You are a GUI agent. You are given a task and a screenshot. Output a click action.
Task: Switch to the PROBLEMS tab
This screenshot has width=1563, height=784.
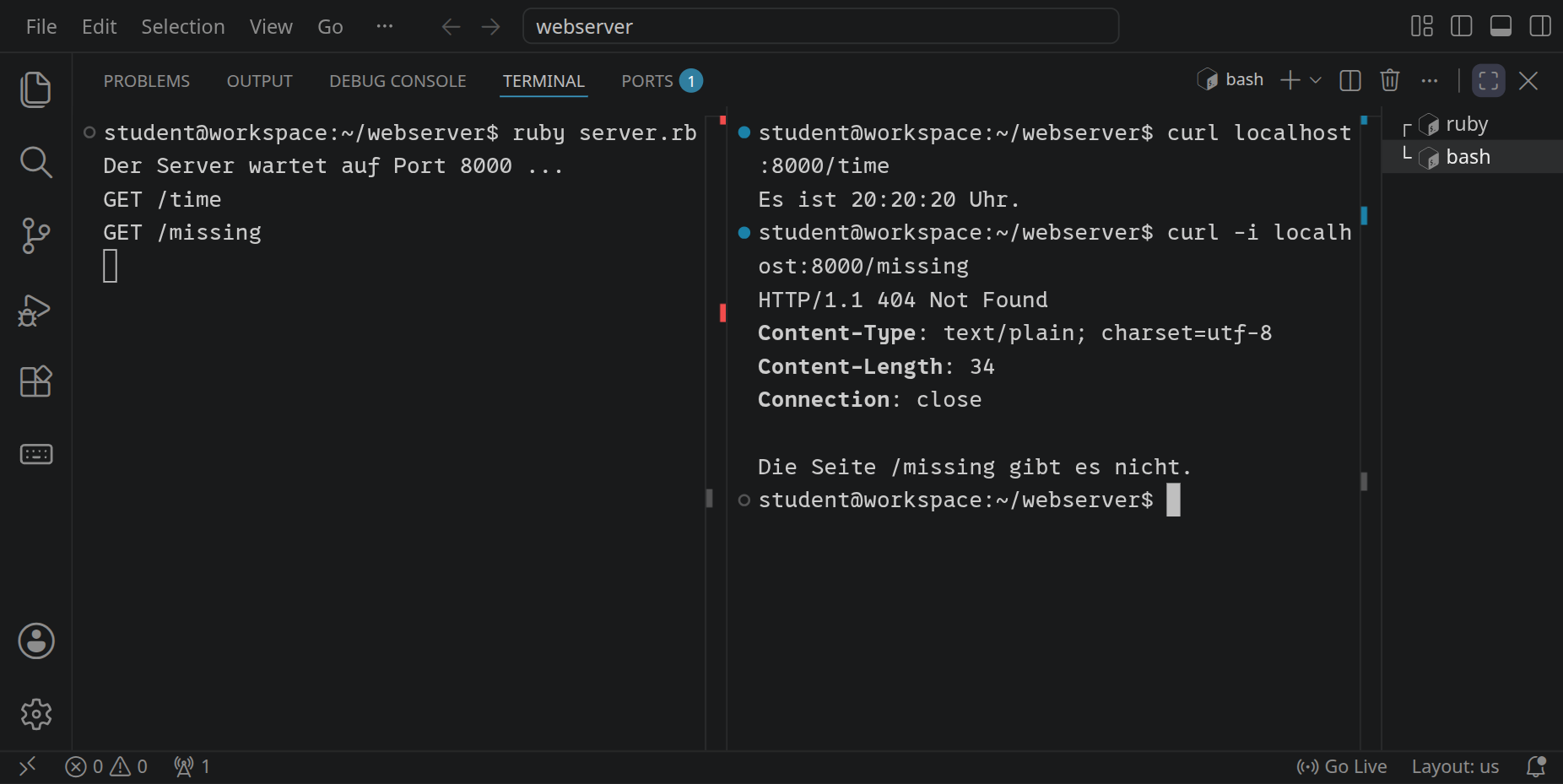[147, 81]
